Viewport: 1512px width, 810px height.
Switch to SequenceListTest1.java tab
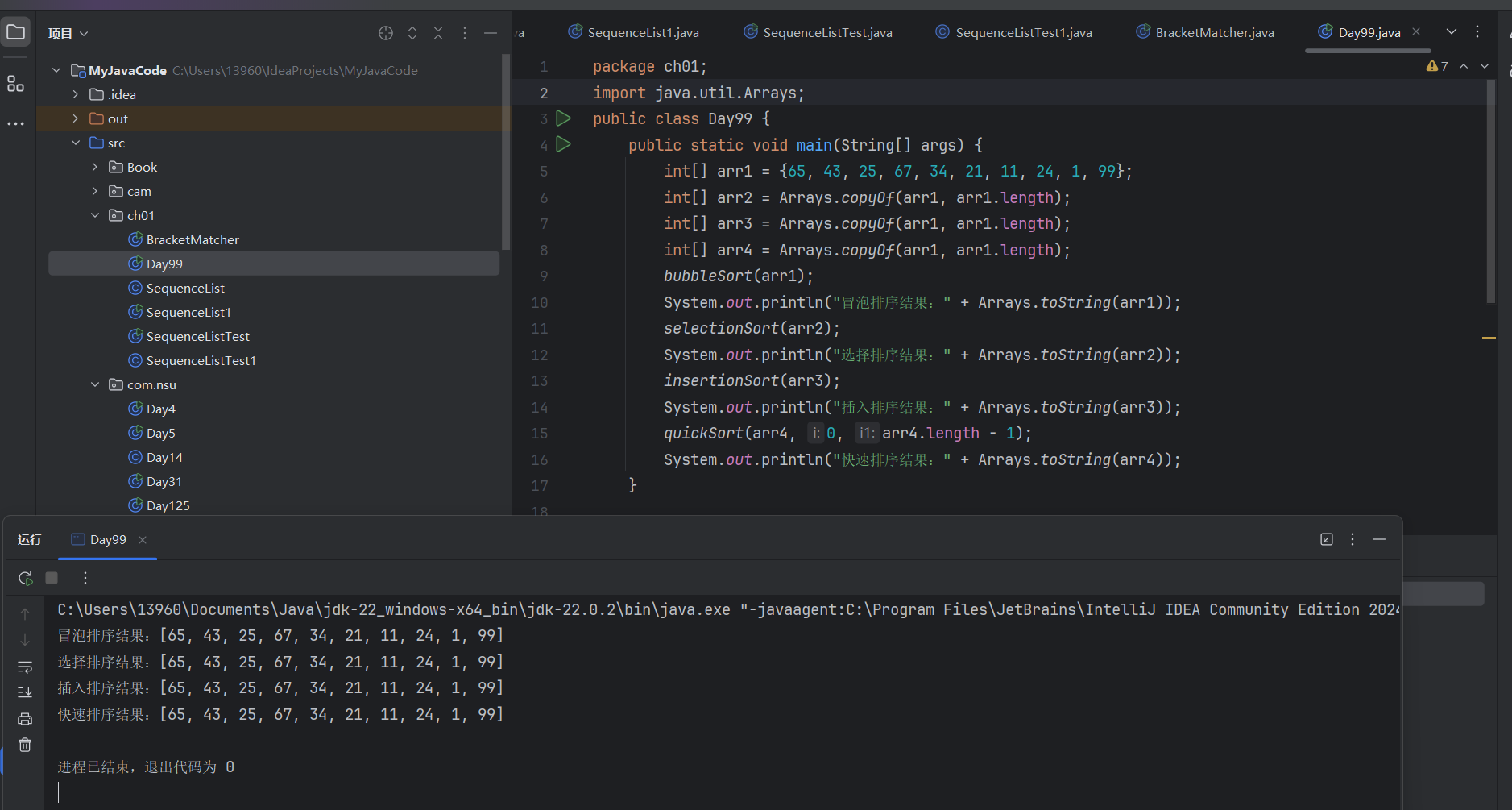click(x=1014, y=32)
